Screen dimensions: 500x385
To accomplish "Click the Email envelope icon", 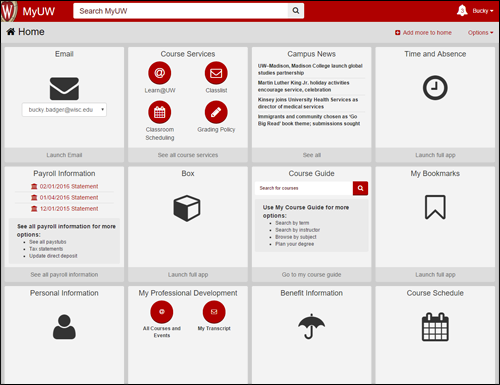I will click(64, 89).
